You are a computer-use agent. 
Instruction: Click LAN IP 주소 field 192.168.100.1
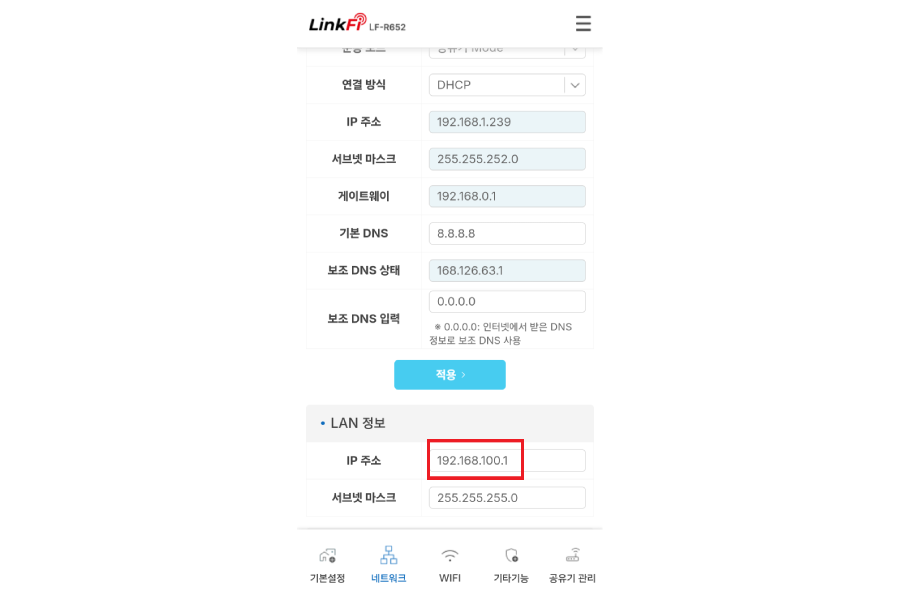click(507, 460)
